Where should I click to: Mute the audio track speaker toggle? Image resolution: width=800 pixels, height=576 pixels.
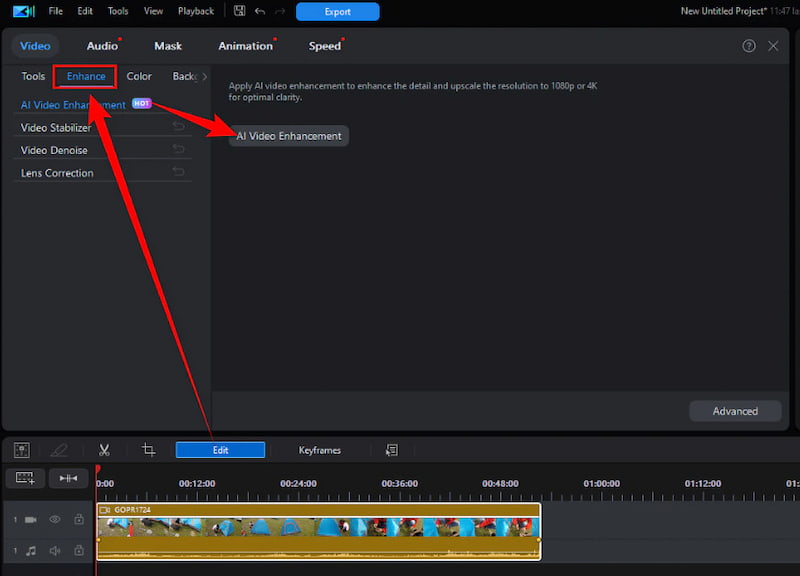[54, 550]
